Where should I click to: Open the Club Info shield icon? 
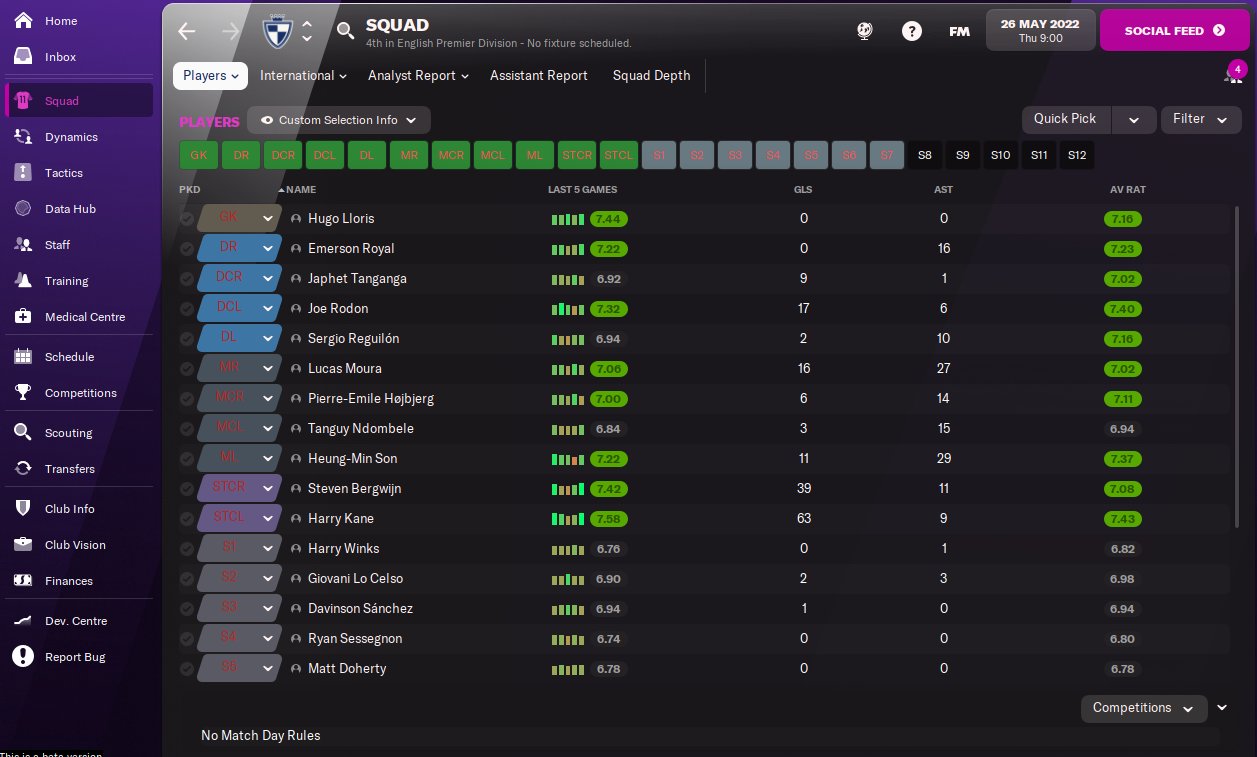[x=23, y=509]
